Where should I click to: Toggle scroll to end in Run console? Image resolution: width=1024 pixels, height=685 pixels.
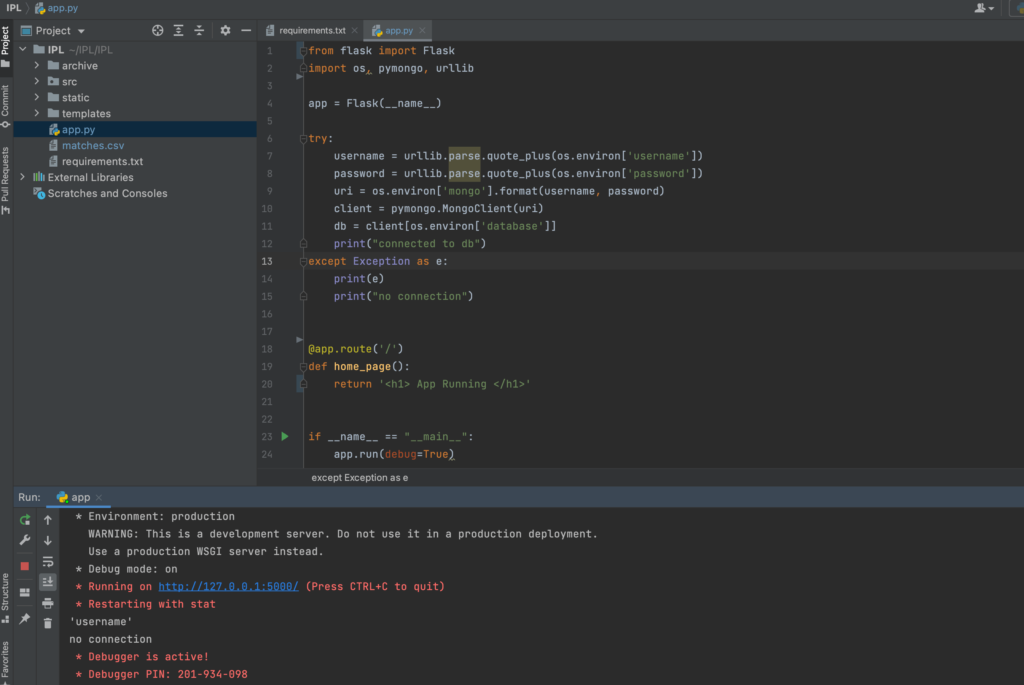point(48,582)
